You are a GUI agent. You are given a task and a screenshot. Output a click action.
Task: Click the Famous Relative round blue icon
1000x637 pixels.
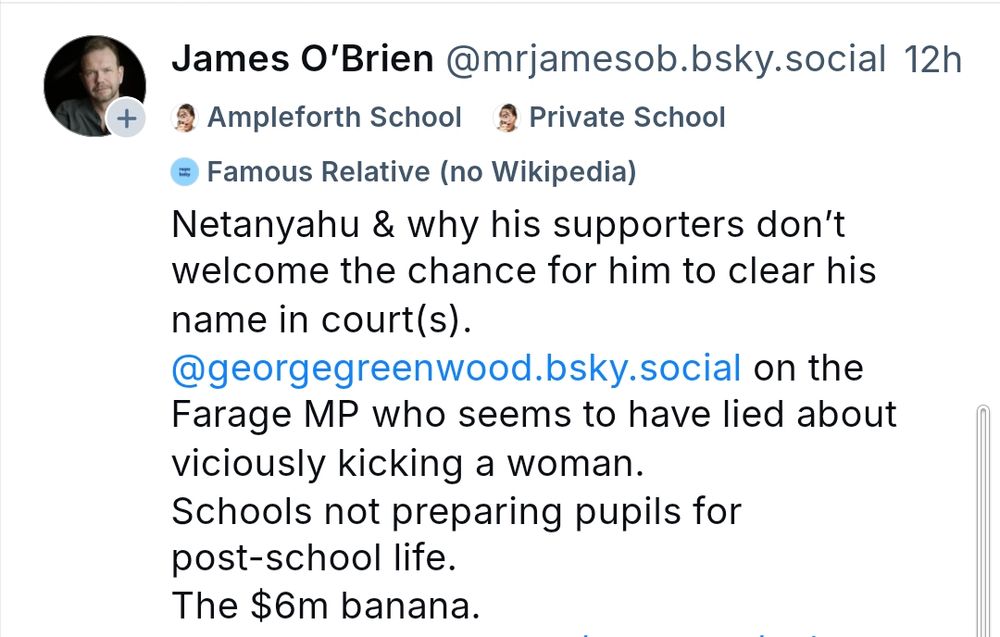click(184, 172)
